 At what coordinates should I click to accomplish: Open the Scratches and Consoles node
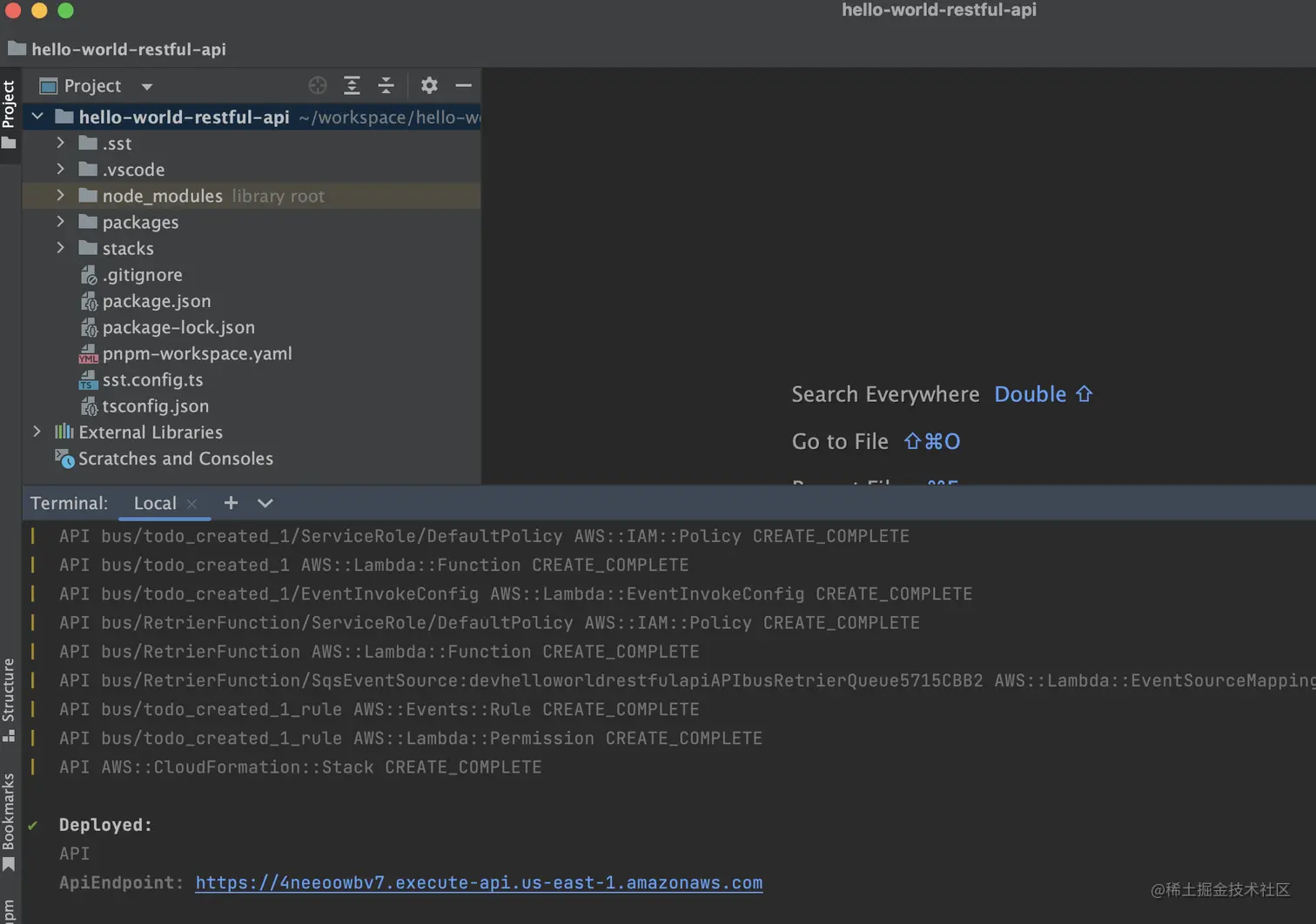pyautogui.click(x=174, y=459)
